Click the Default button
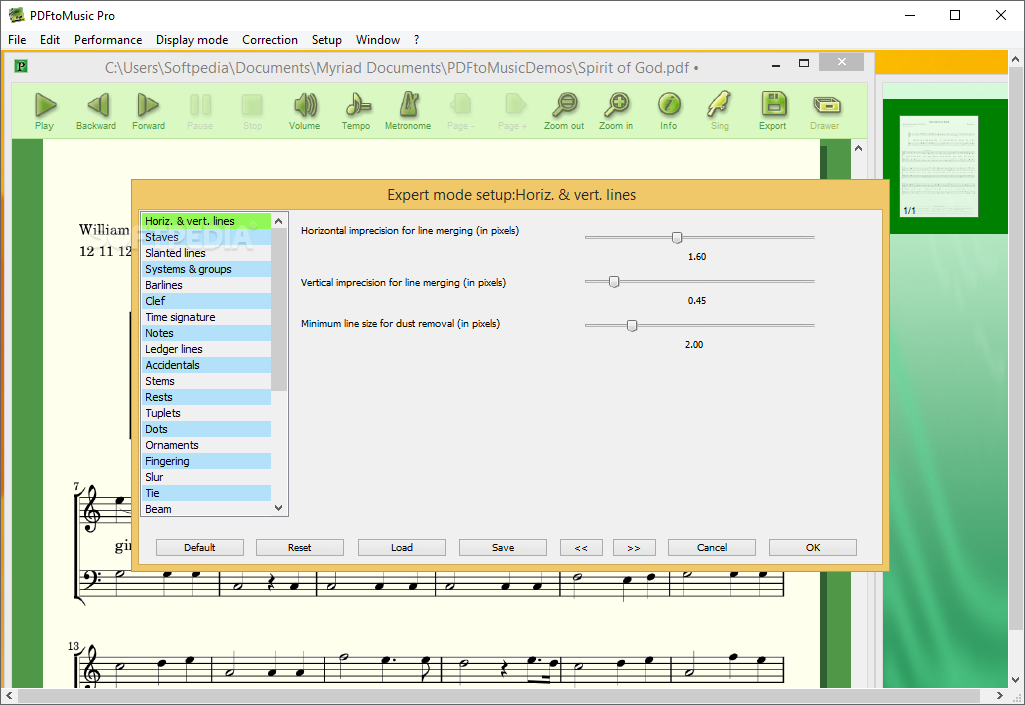This screenshot has height=705, width=1025. tap(199, 547)
